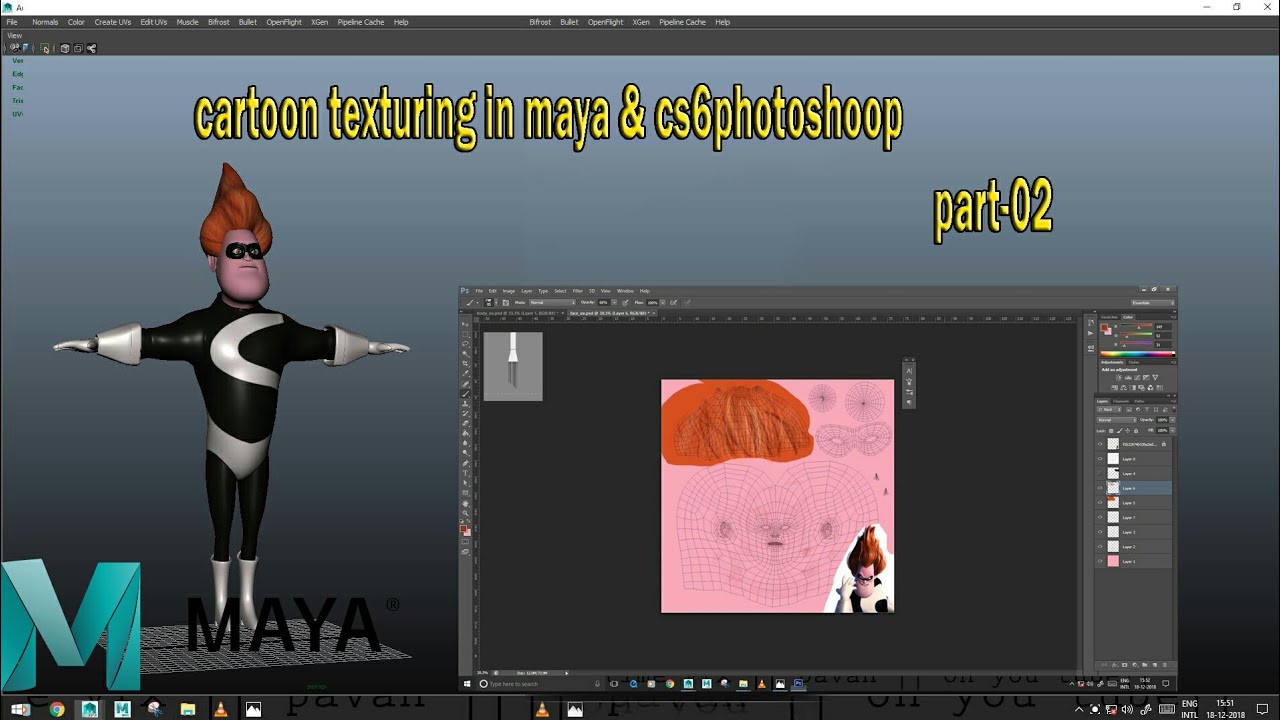Pick a color from the spectrum ramp
This screenshot has height=720, width=1280.
coord(1137,354)
